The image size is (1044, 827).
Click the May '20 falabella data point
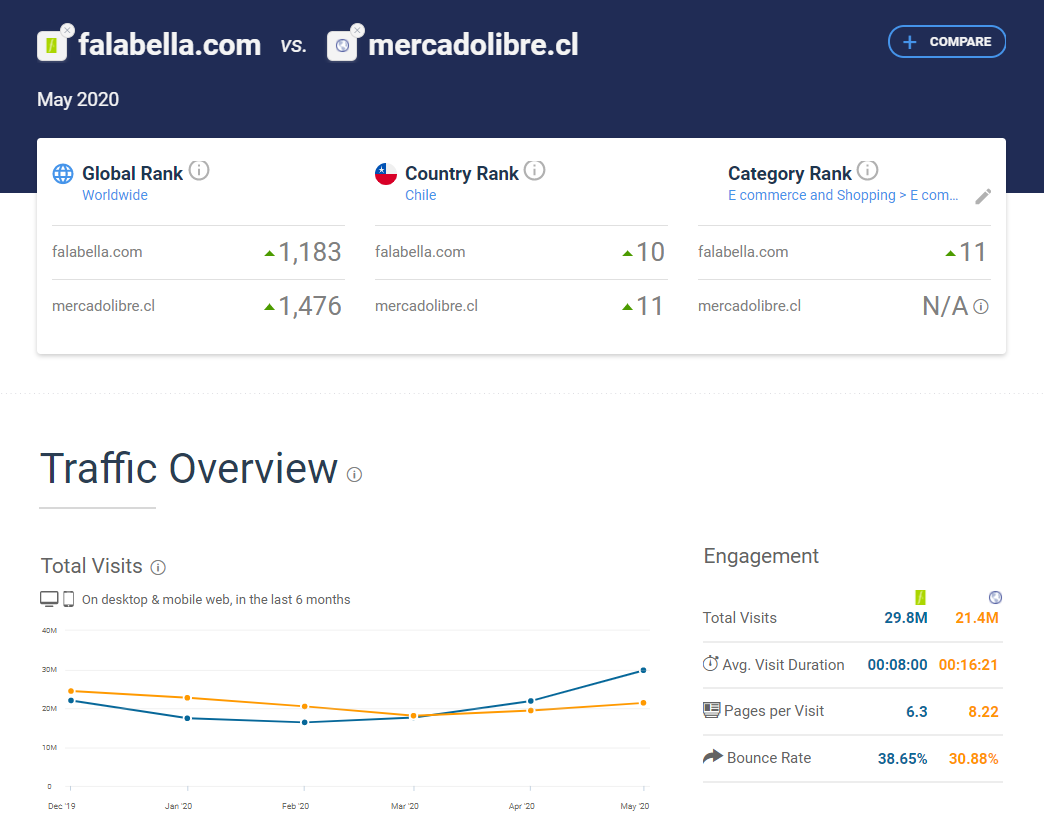[643, 670]
